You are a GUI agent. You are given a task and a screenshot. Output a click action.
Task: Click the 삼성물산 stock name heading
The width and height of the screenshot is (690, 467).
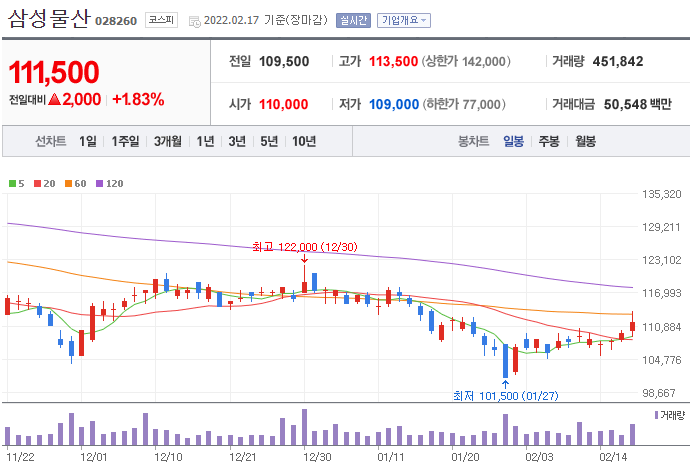(49, 19)
